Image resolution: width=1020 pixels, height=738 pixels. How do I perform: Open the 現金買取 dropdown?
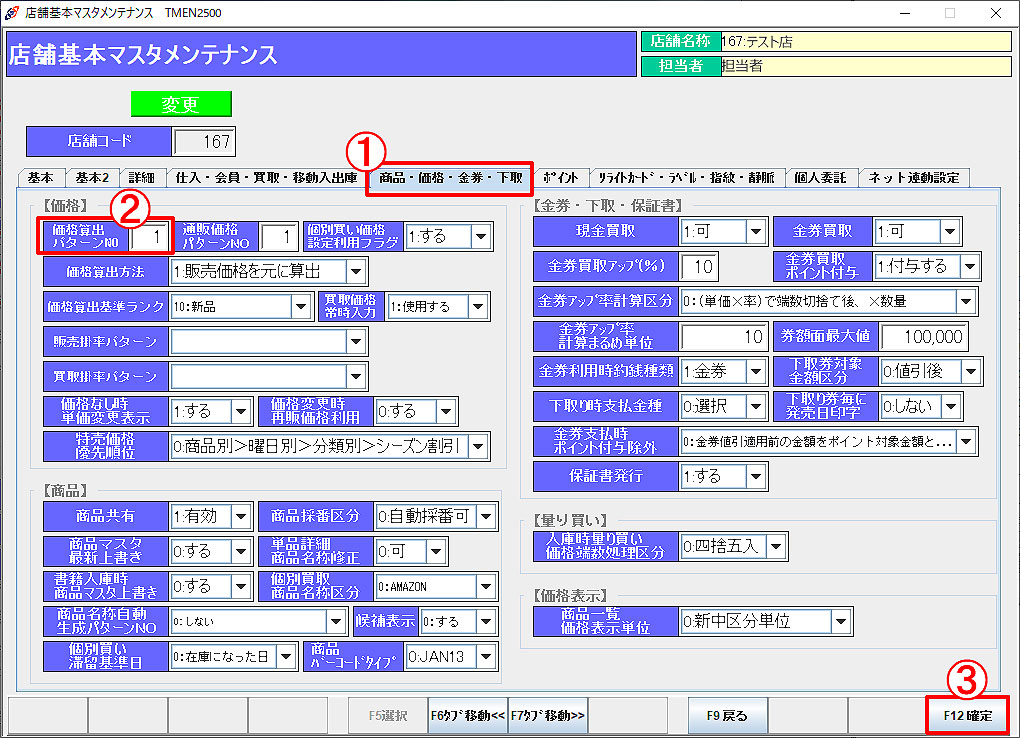click(756, 232)
